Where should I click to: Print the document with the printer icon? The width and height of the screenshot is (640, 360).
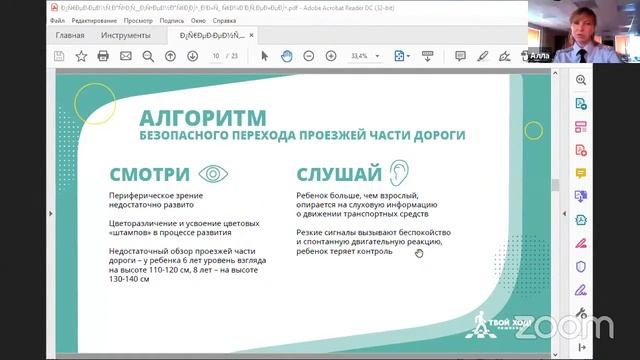(x=103, y=56)
